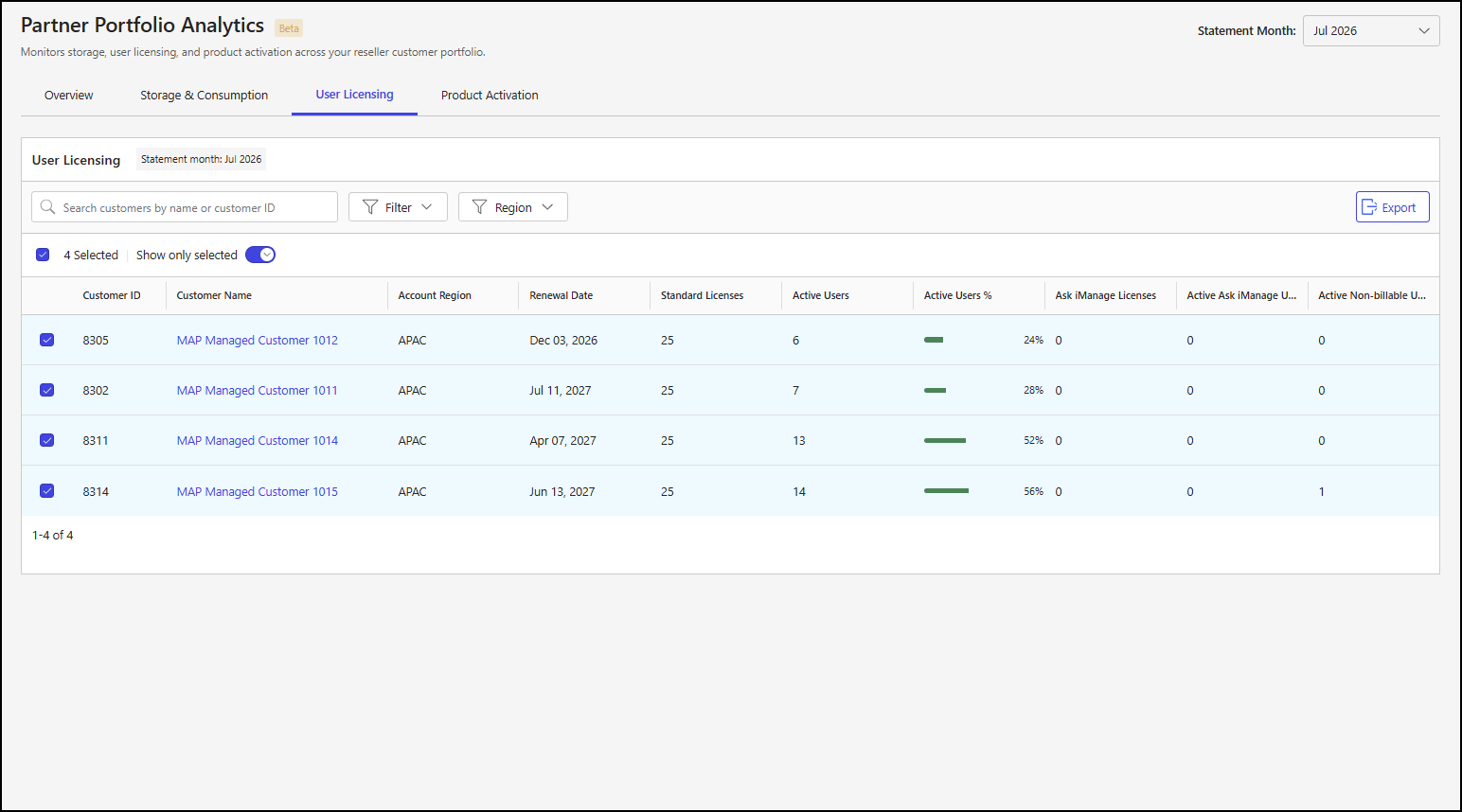This screenshot has width=1462, height=812.
Task: Click the search magnifier icon
Action: point(47,207)
